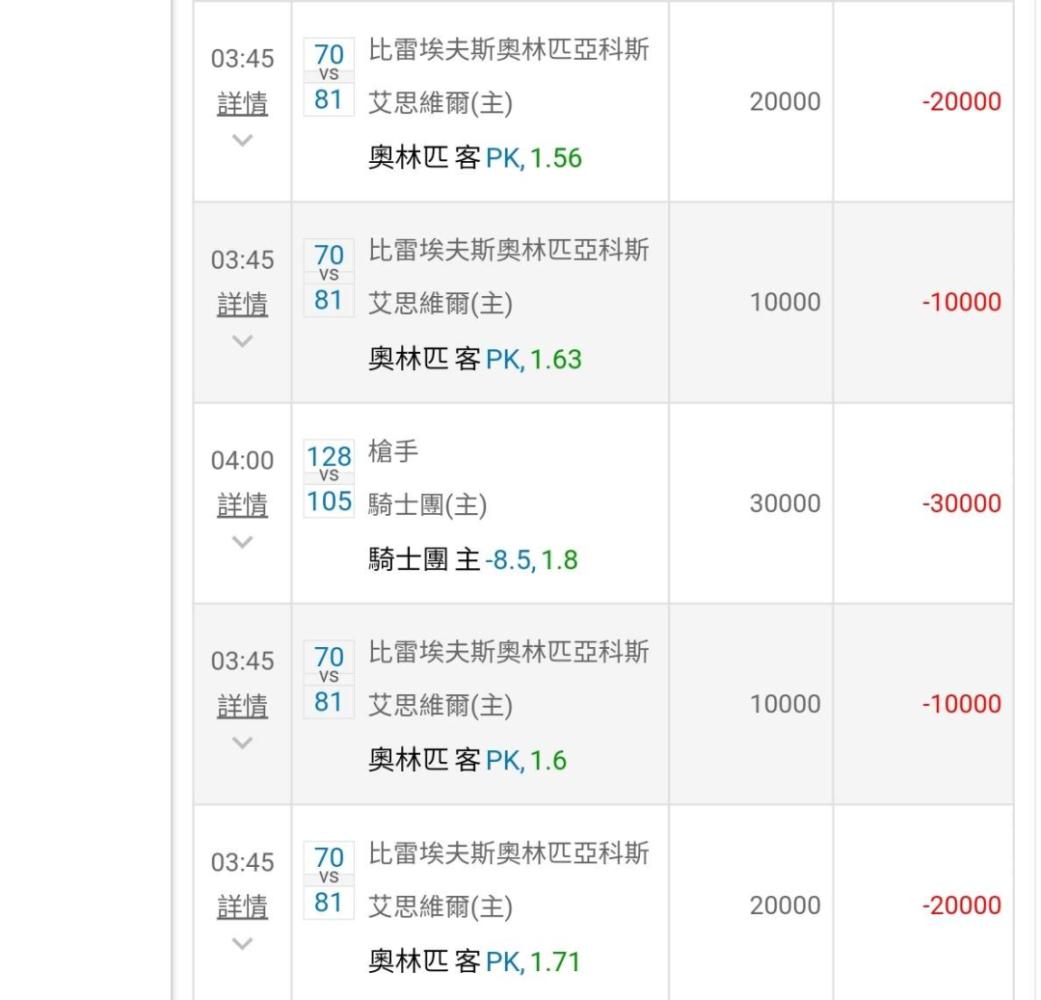The height and width of the screenshot is (1000, 1041).
Task: Select the 奧林匹 客 PK, 1.56 bet text
Action: 475,158
